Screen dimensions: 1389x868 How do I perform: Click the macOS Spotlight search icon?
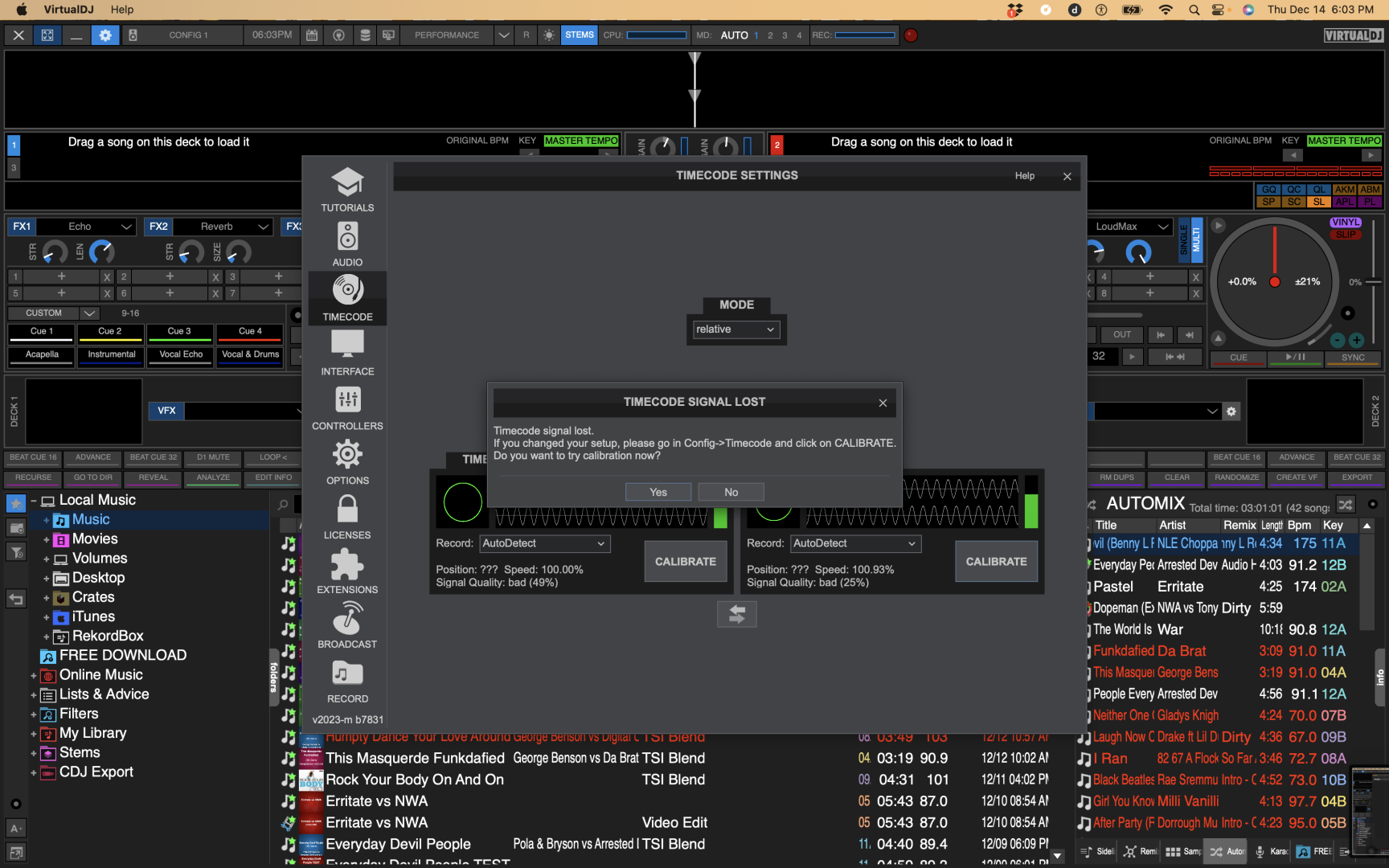coord(1194,10)
